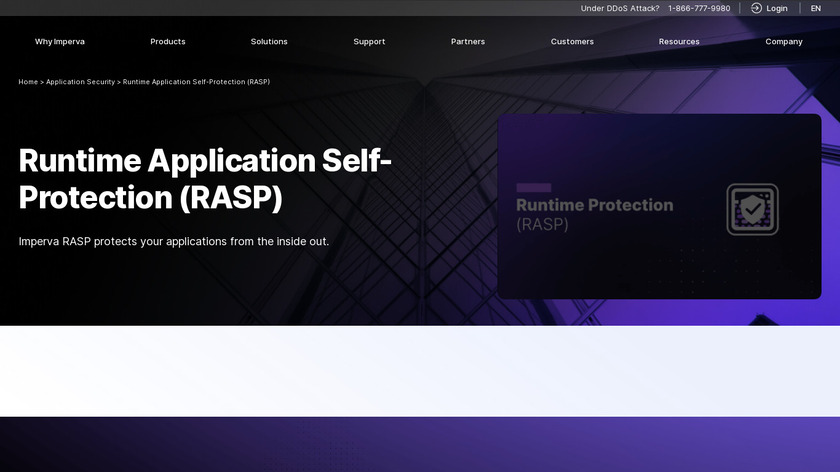
Task: Go to Home breadcrumb
Action: 28,82
